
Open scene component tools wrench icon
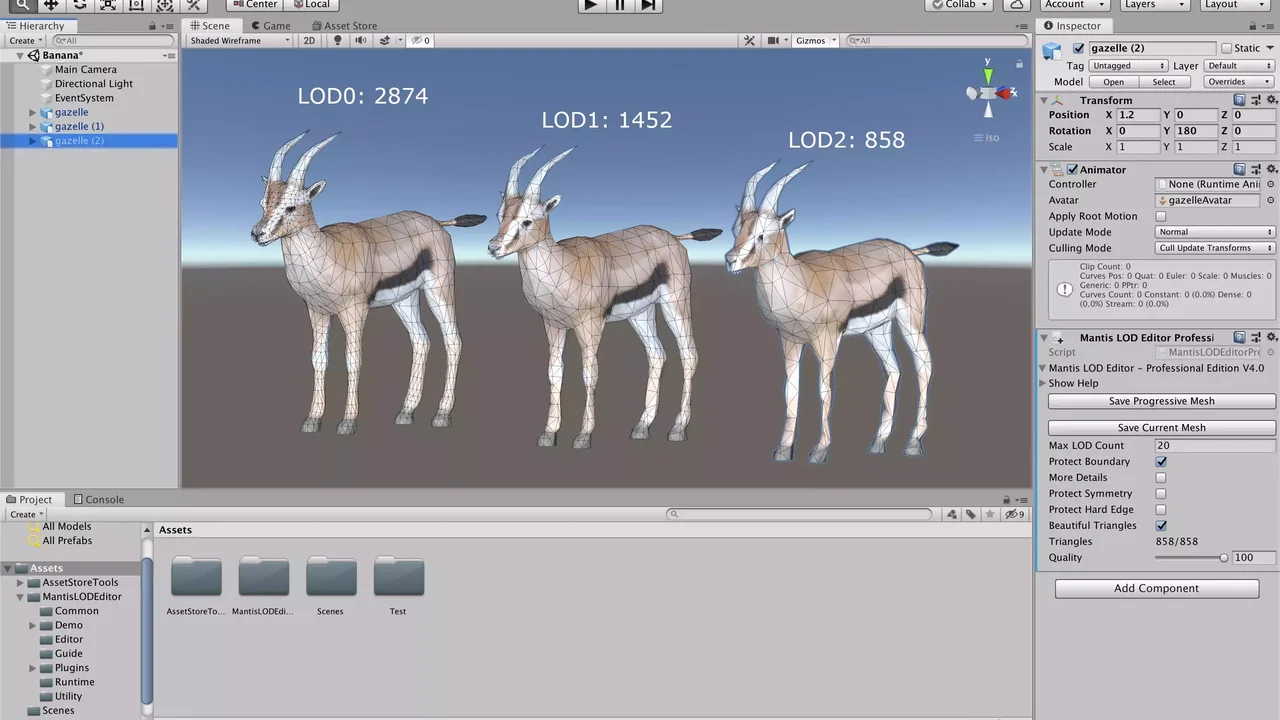(x=749, y=41)
